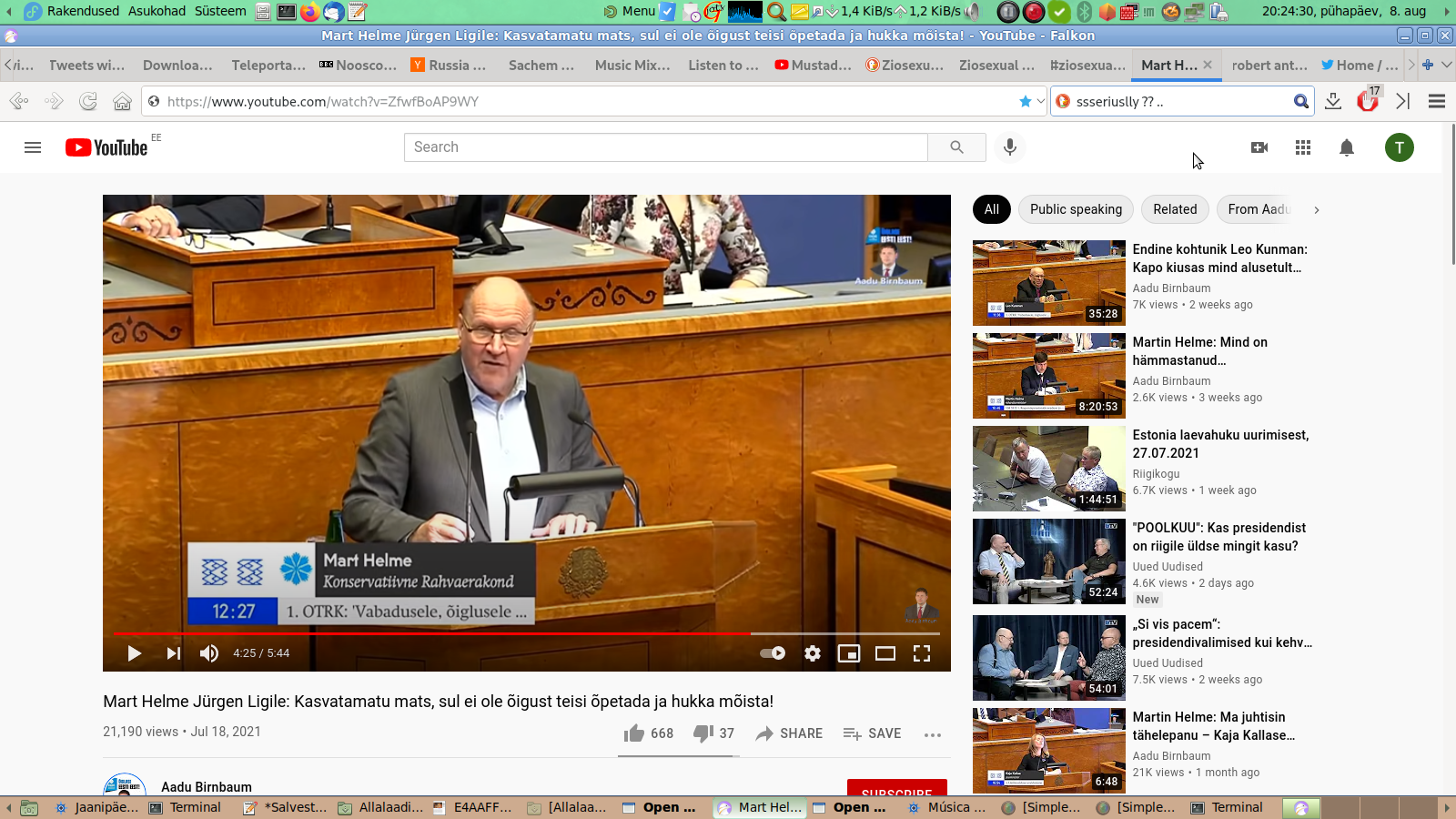The height and width of the screenshot is (819, 1456).
Task: Close the Mart H... tab
Action: [1208, 65]
